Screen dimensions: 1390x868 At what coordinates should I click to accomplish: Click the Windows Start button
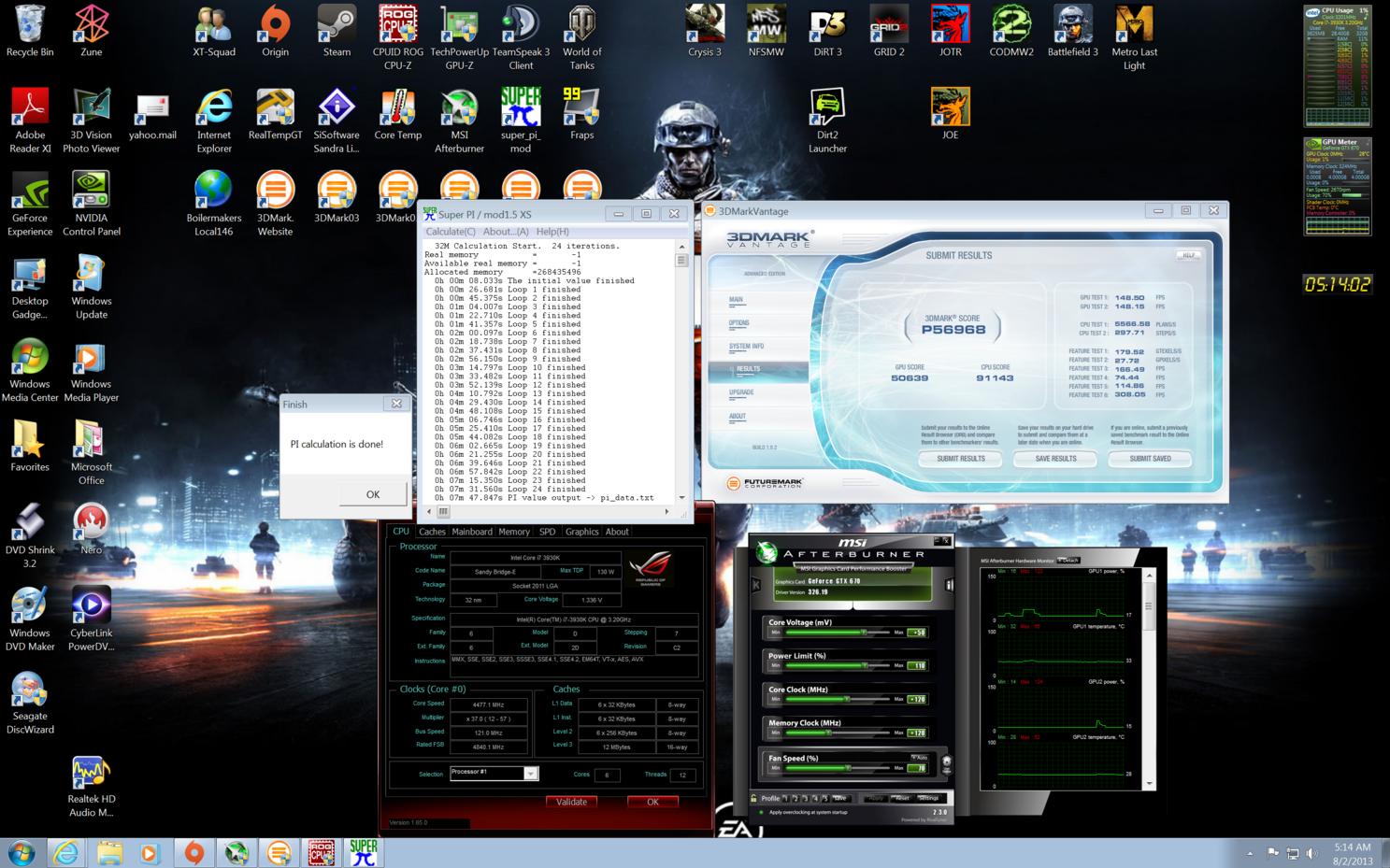click(x=21, y=852)
